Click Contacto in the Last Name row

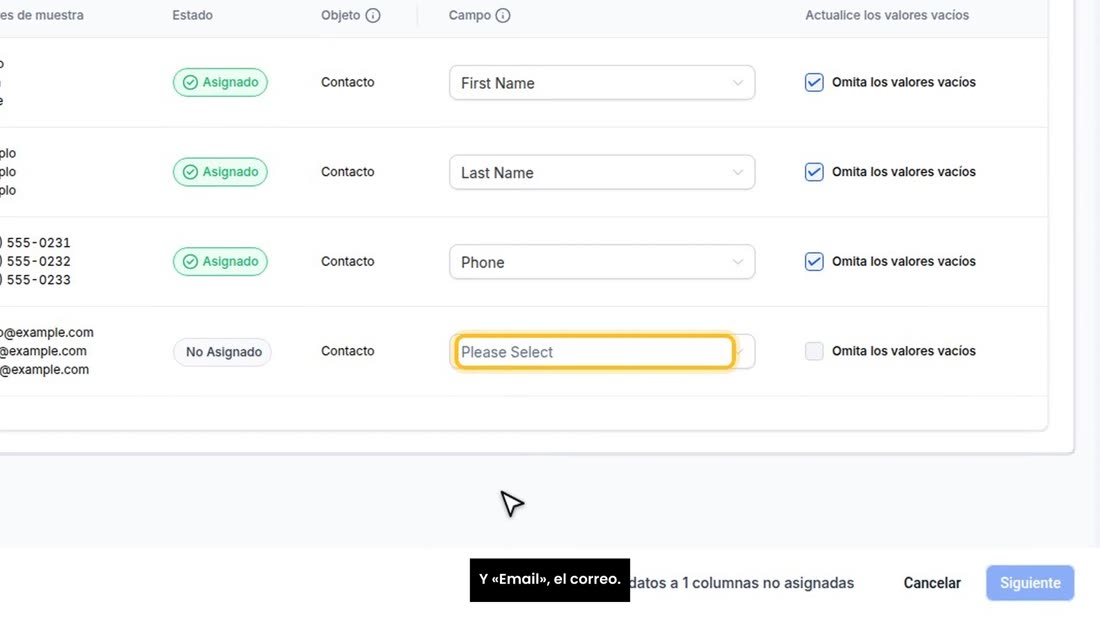point(347,172)
